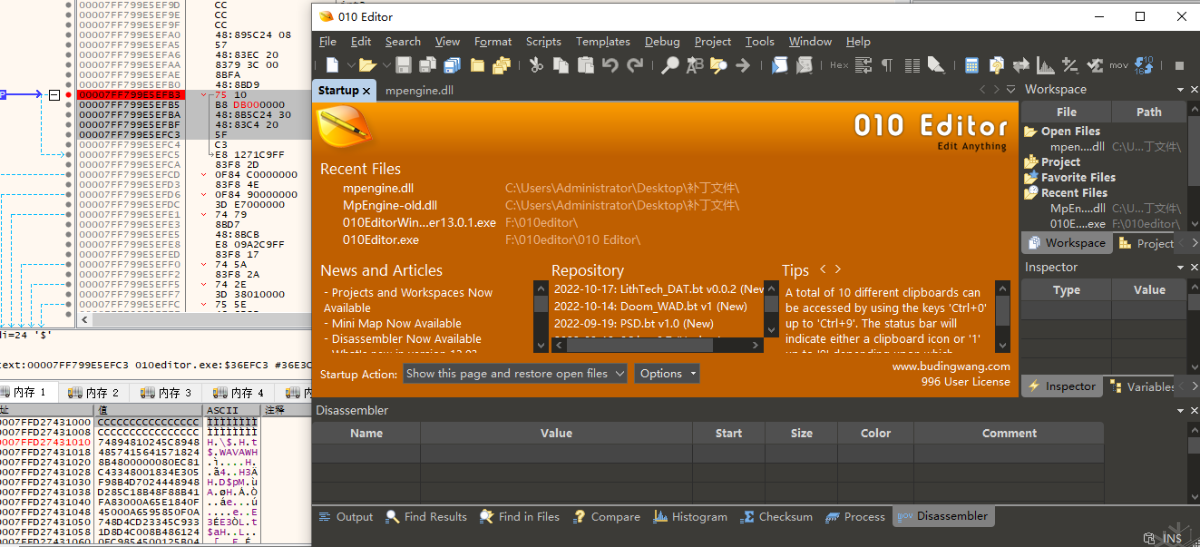Close the Startup tab with its X

click(366, 90)
